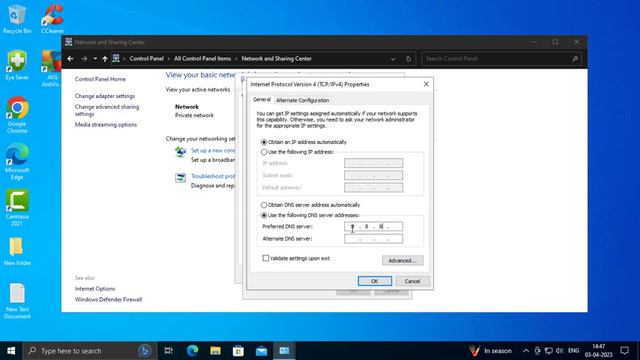Screen dimensions: 640x360
Task: Click Cancel in IPv4 Properties
Action: click(412, 281)
